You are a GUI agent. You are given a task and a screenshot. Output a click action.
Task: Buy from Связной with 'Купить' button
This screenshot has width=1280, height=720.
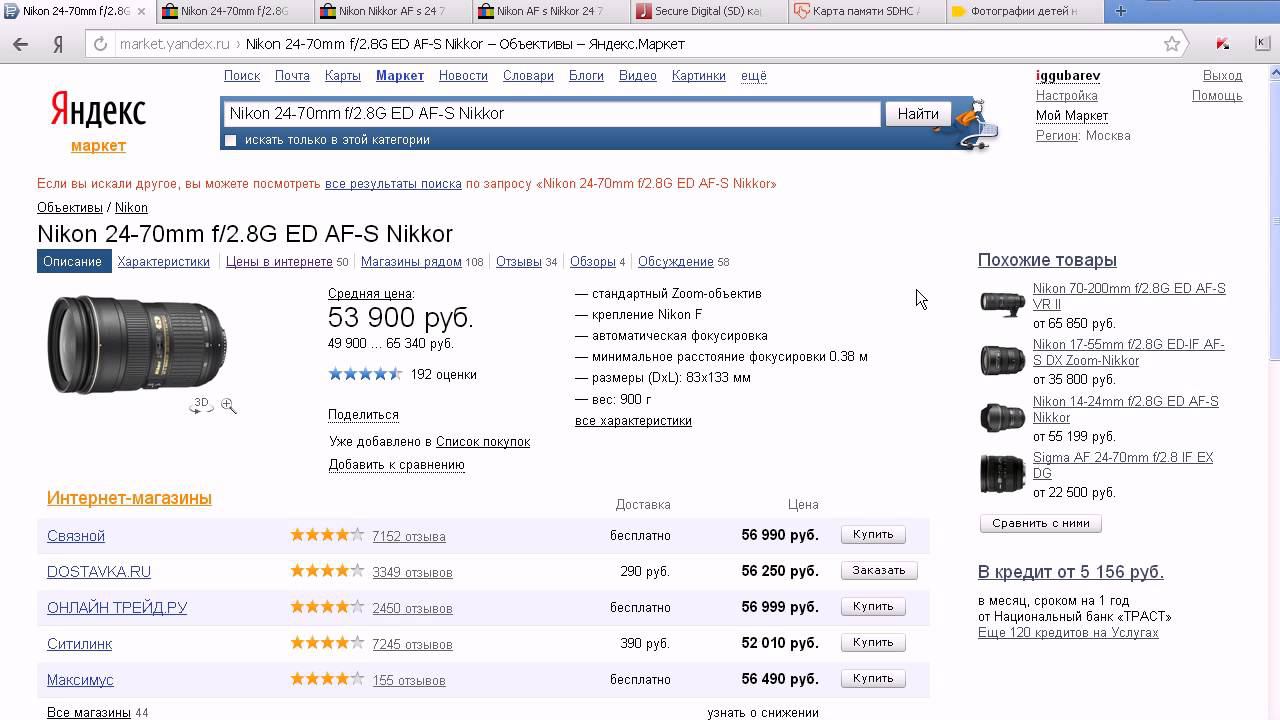point(873,535)
